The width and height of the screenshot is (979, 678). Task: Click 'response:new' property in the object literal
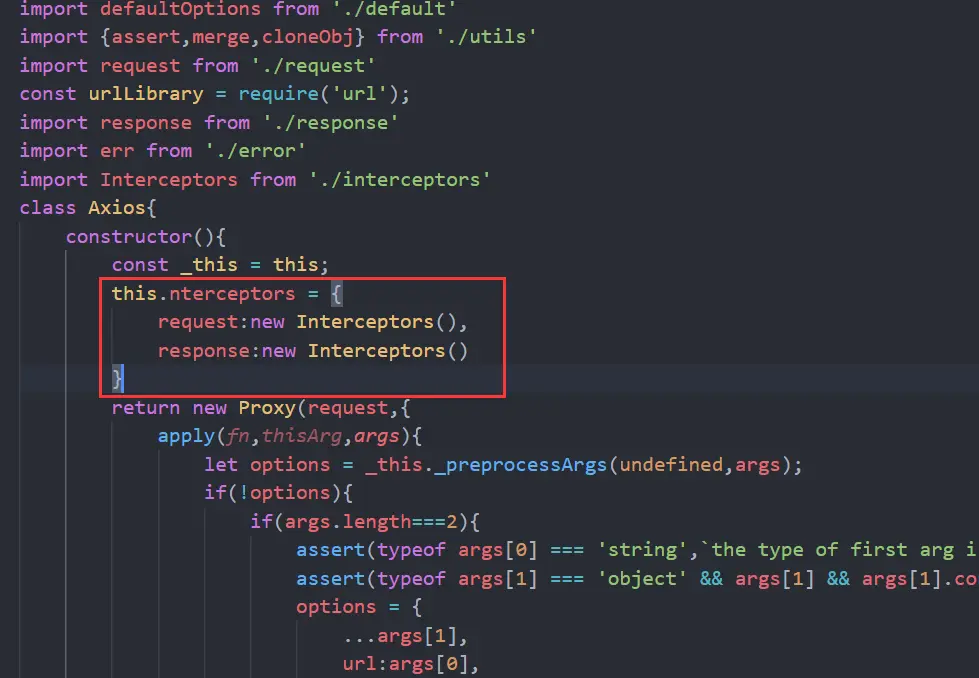(227, 351)
